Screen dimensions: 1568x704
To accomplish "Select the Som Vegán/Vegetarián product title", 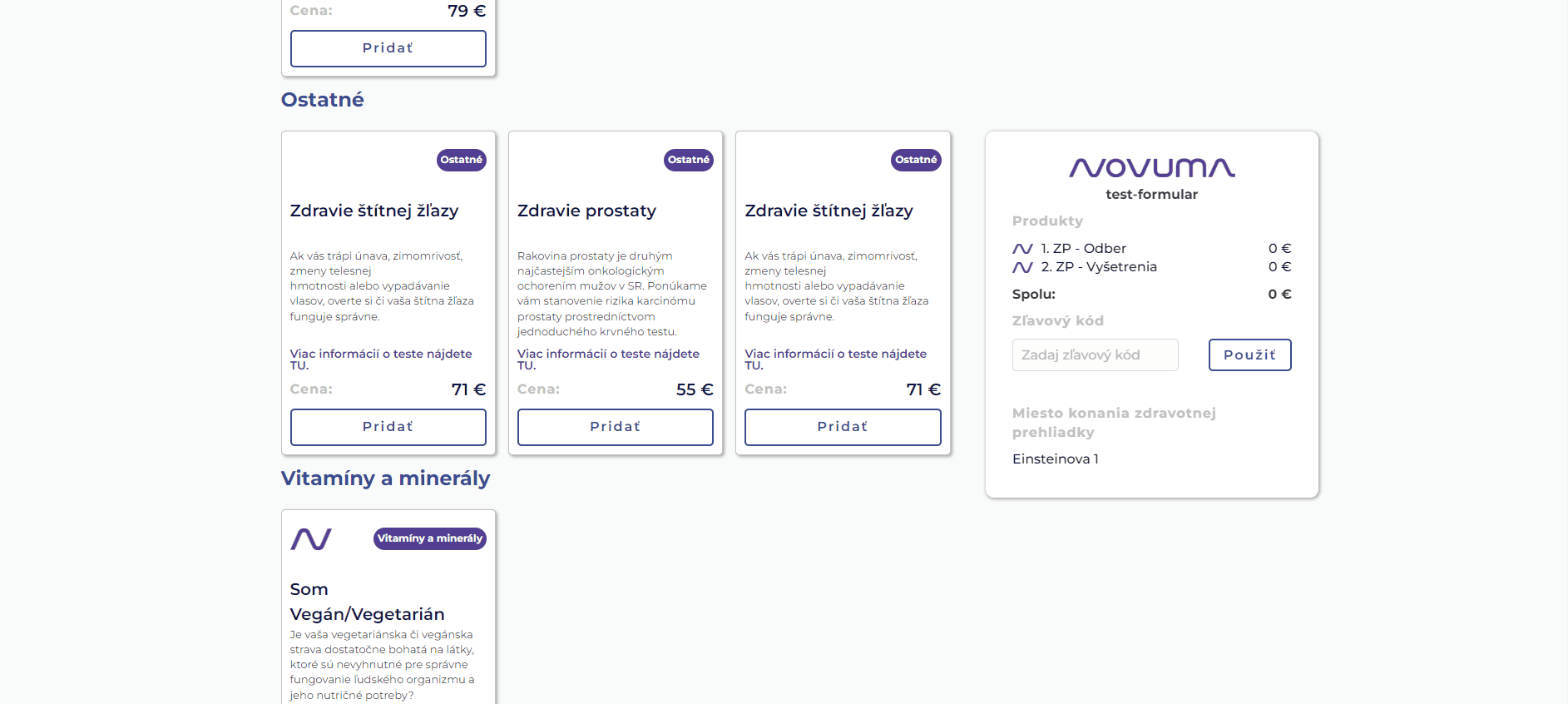I will pyautogui.click(x=367, y=602).
